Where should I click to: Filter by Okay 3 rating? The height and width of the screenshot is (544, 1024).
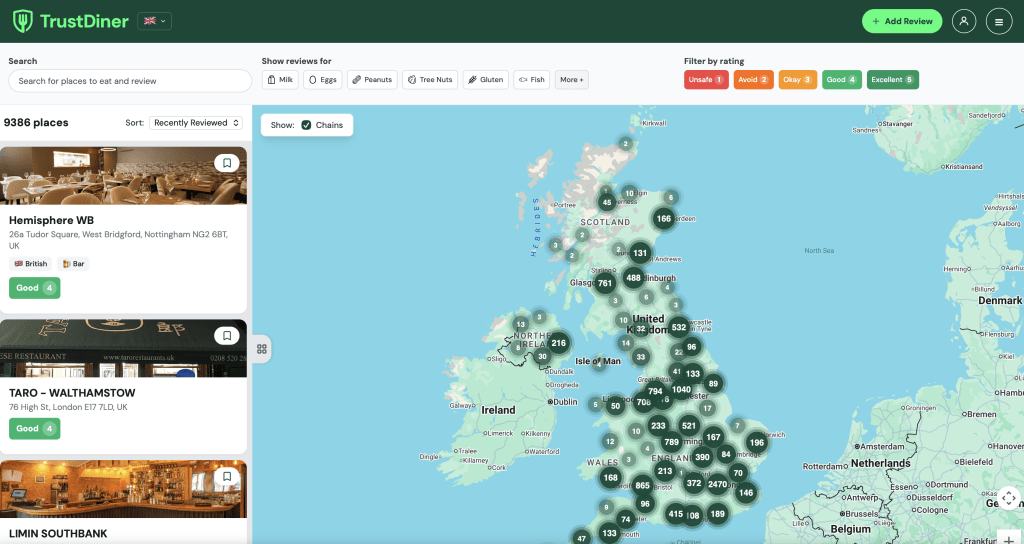[797, 80]
